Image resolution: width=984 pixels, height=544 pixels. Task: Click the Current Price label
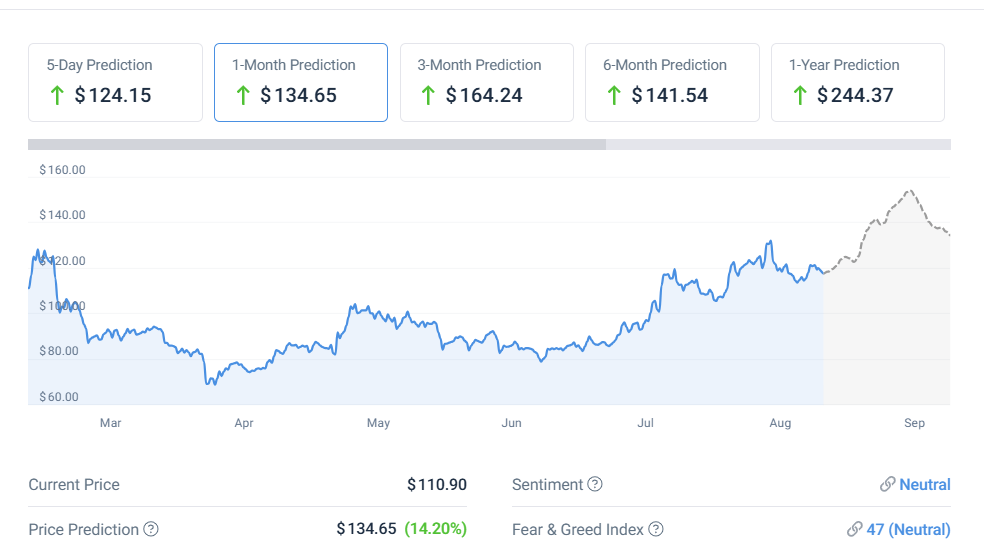(74, 484)
